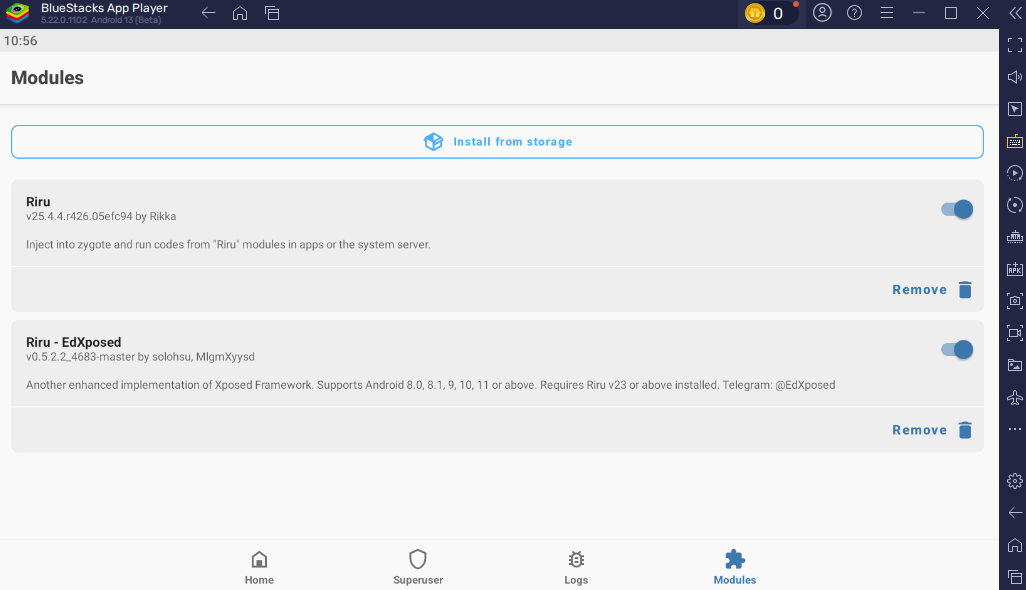Click the 'Inject into zygote' description text
The image size is (1026, 590).
(228, 245)
